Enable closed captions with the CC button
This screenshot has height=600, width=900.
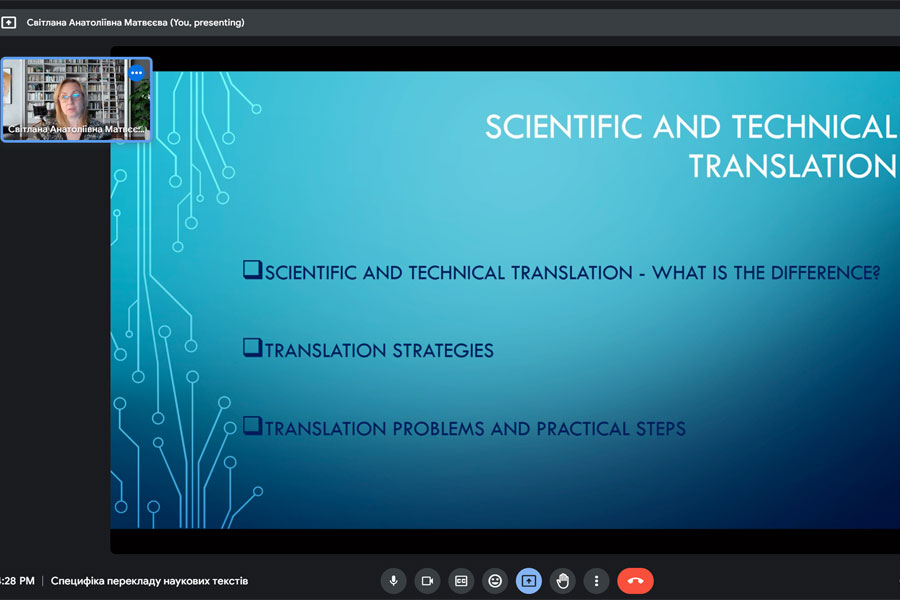[x=461, y=580]
